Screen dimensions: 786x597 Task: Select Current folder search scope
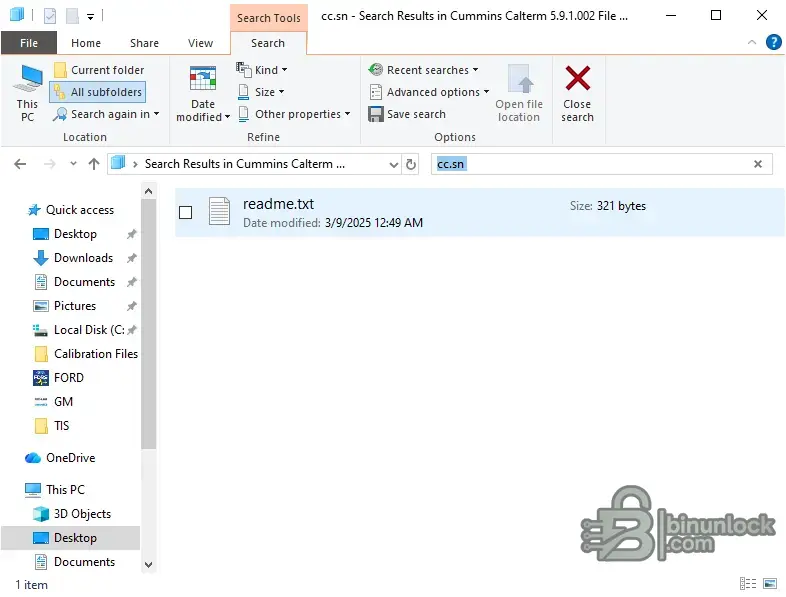coord(99,70)
